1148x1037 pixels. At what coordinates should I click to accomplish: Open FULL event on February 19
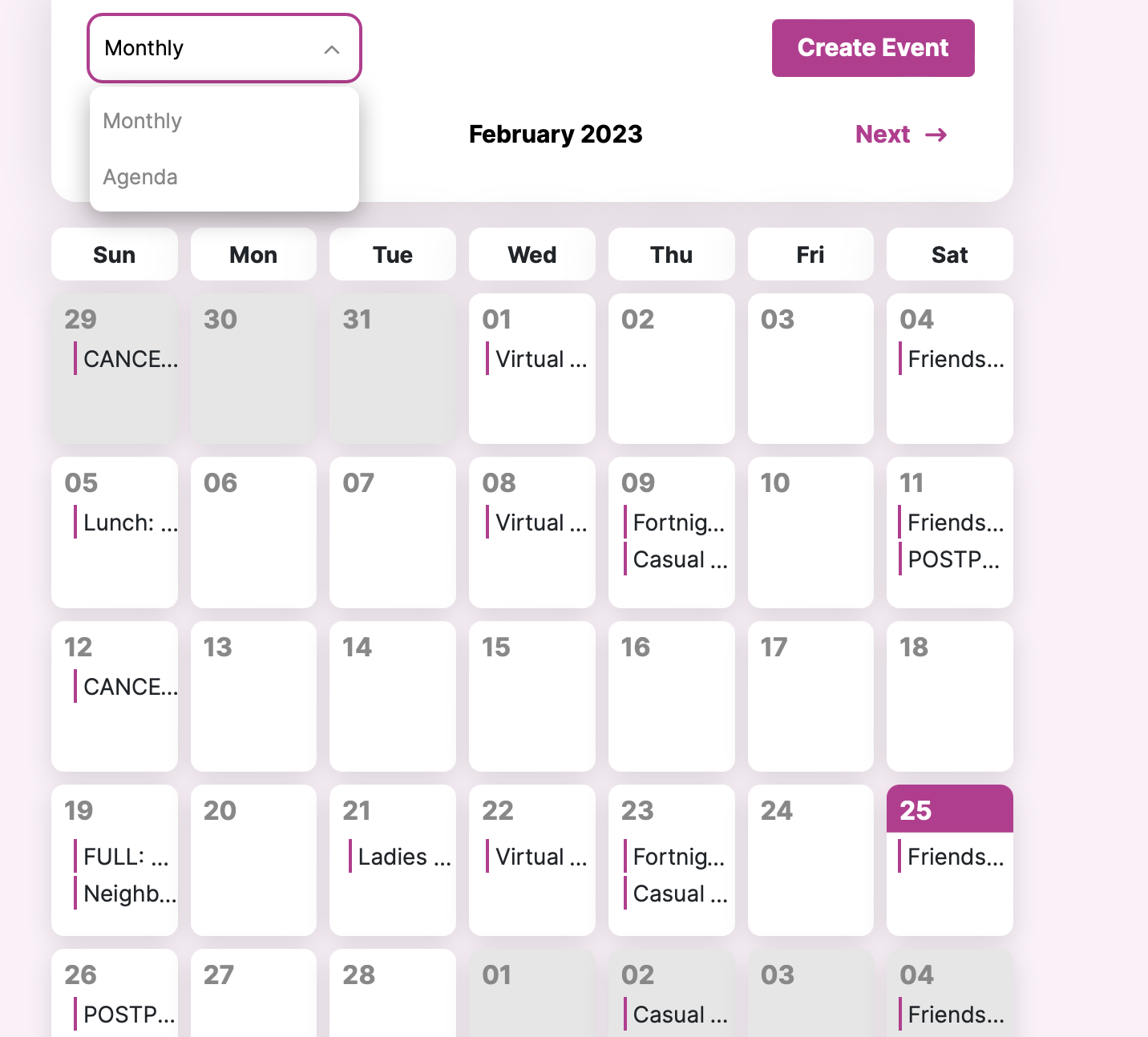coord(126,857)
